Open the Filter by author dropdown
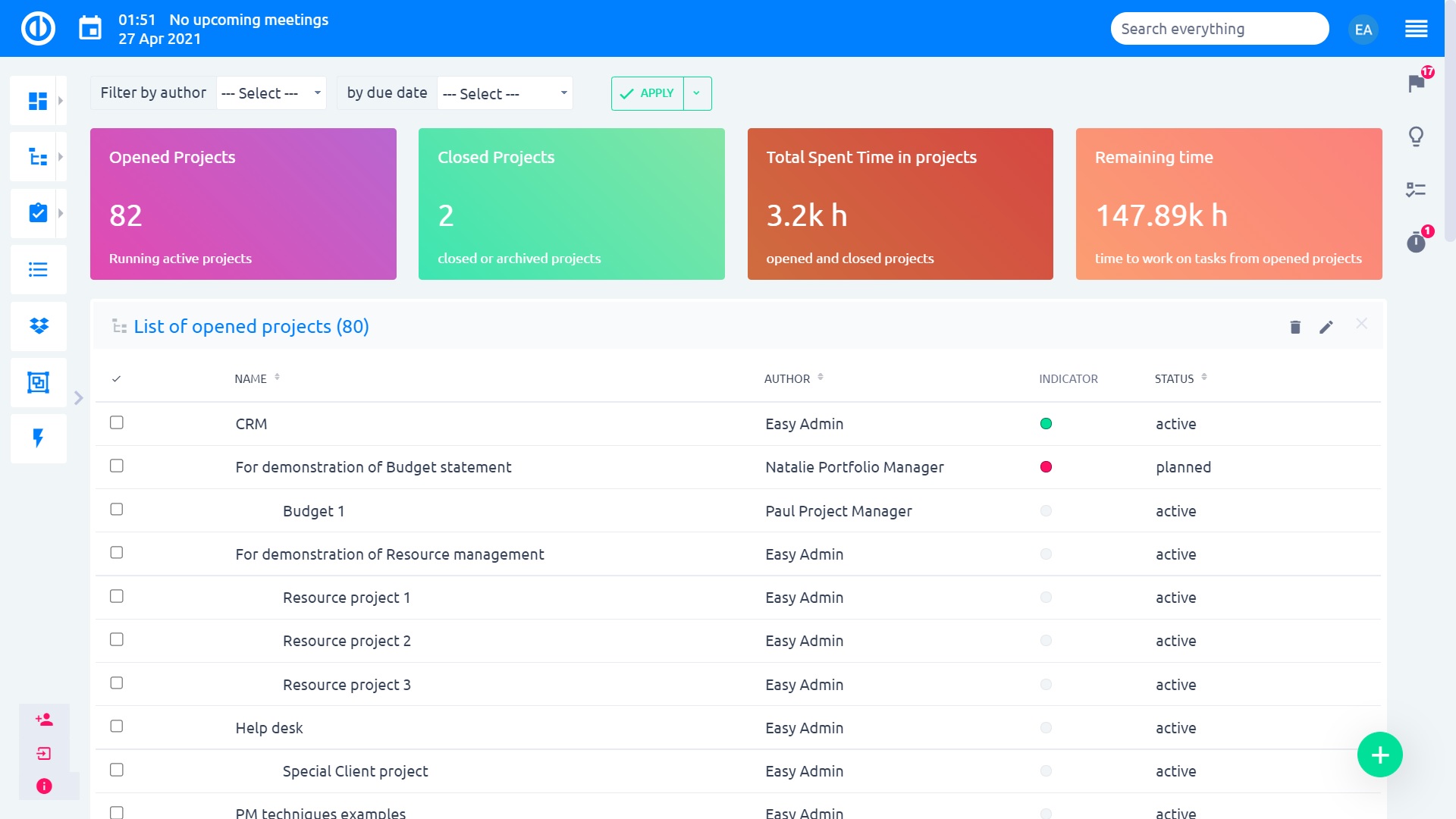The image size is (1456, 819). tap(271, 93)
